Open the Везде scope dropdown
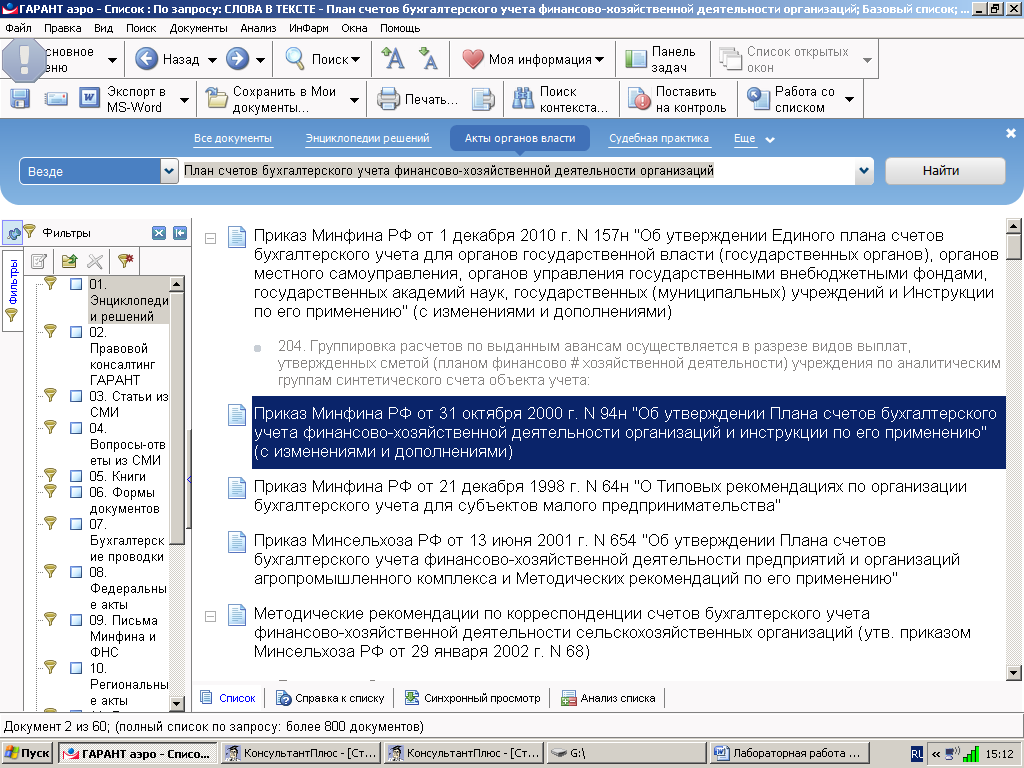 (x=169, y=171)
